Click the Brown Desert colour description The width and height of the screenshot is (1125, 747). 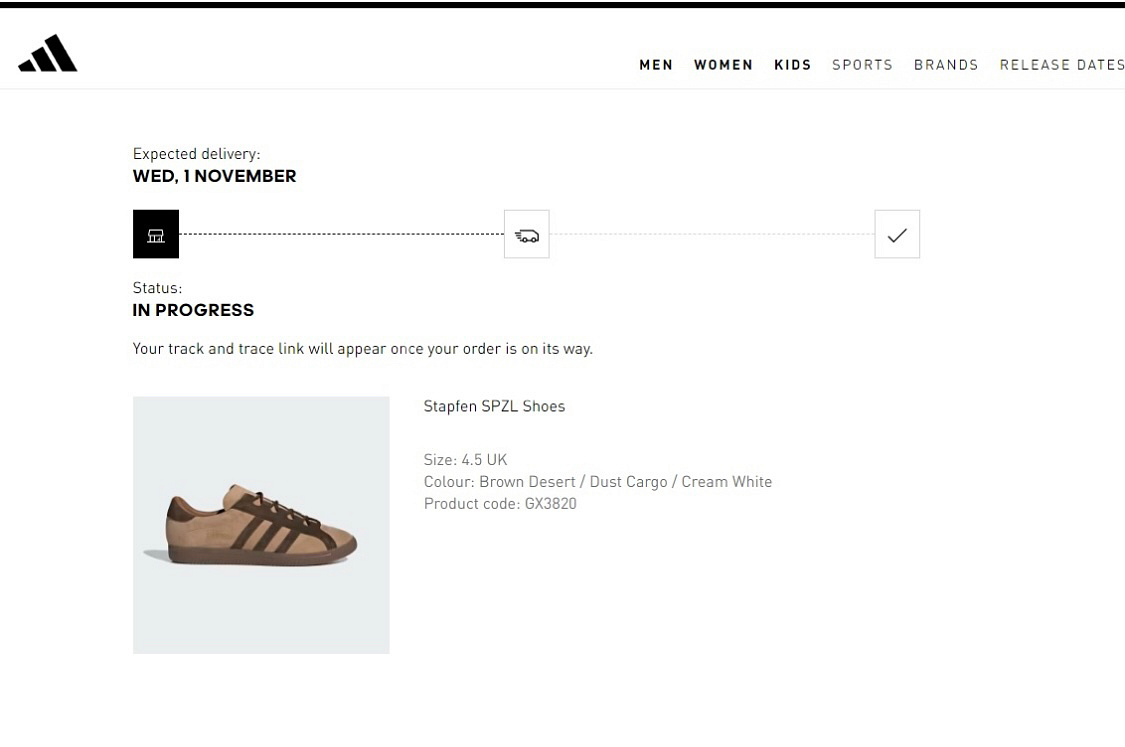[598, 481]
